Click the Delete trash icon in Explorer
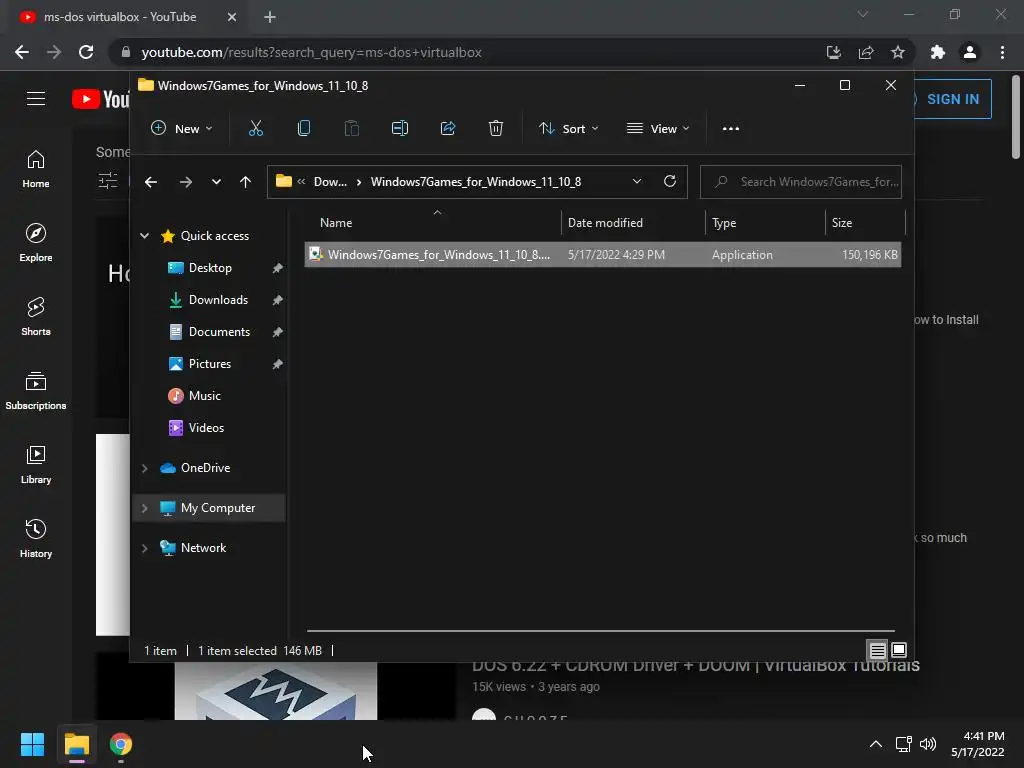 point(496,129)
